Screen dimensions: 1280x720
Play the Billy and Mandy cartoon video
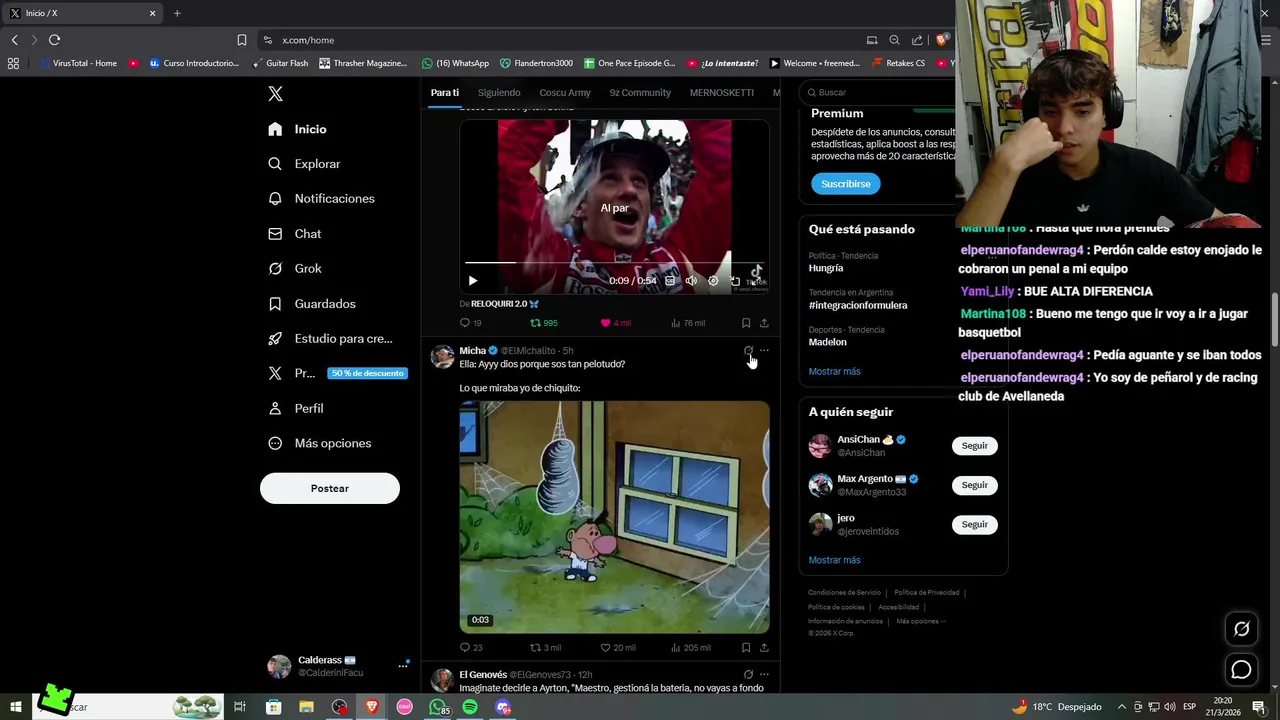point(614,517)
